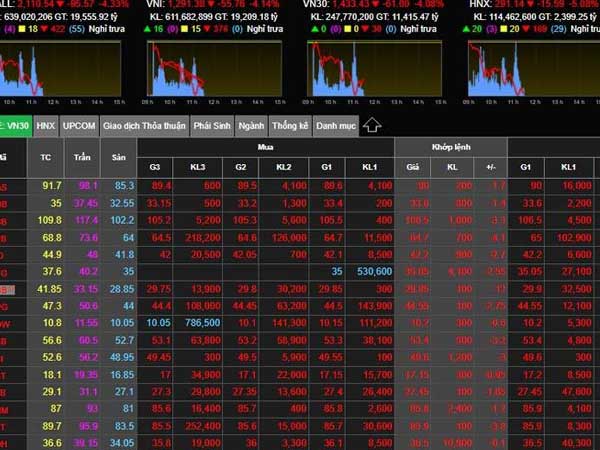Screen dimensions: 600x450
Task: Click the sell volume 102,900
Action: click(574, 238)
